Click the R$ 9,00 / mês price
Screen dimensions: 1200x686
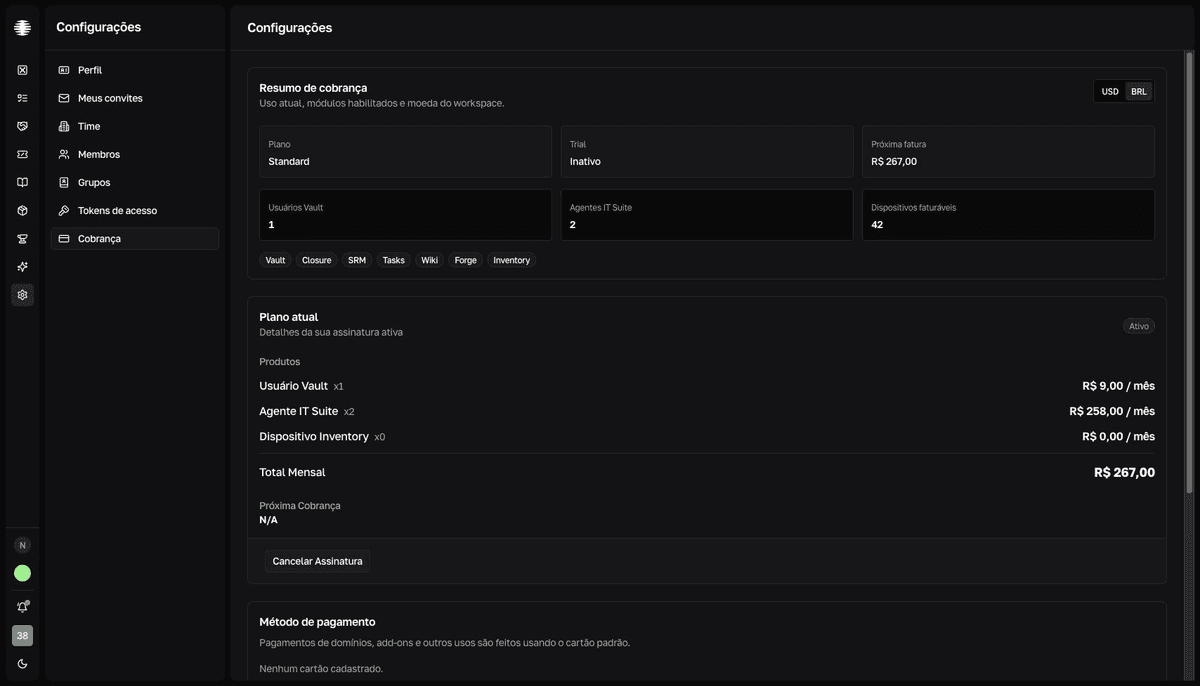tap(1118, 386)
